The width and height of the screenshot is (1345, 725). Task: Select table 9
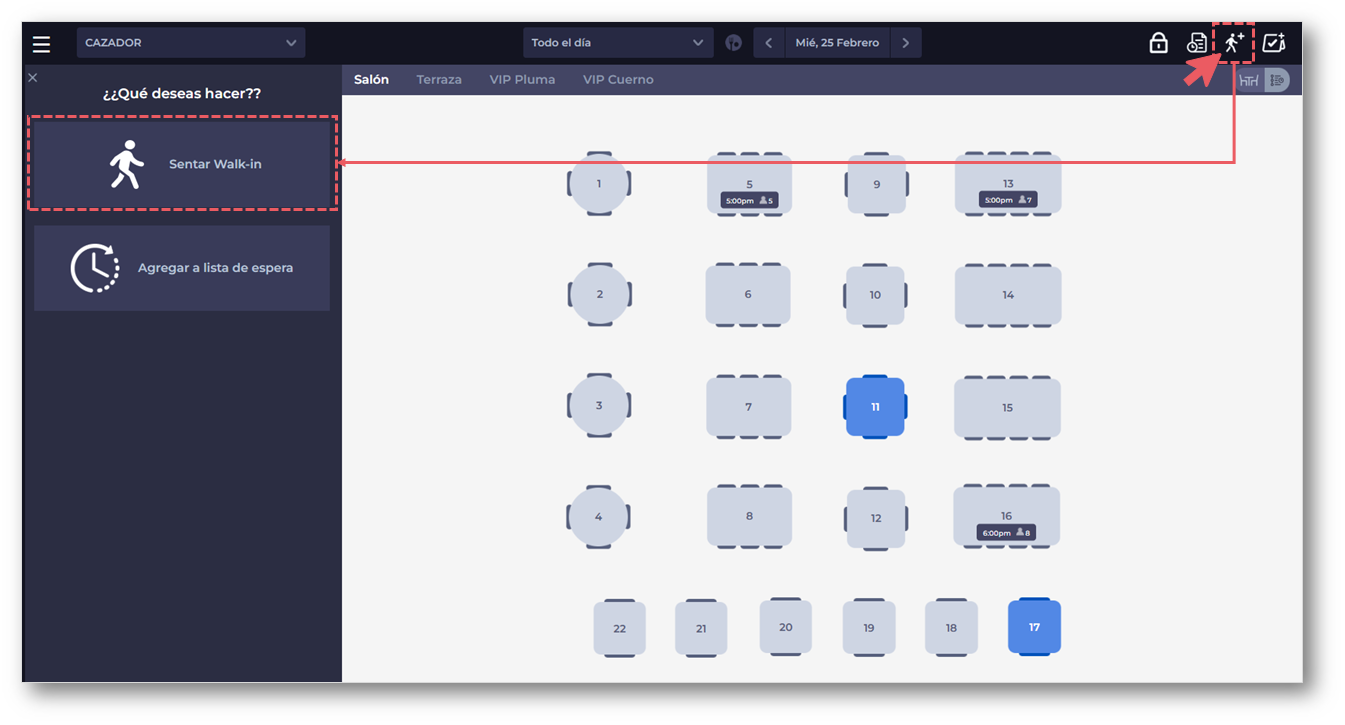tap(877, 185)
